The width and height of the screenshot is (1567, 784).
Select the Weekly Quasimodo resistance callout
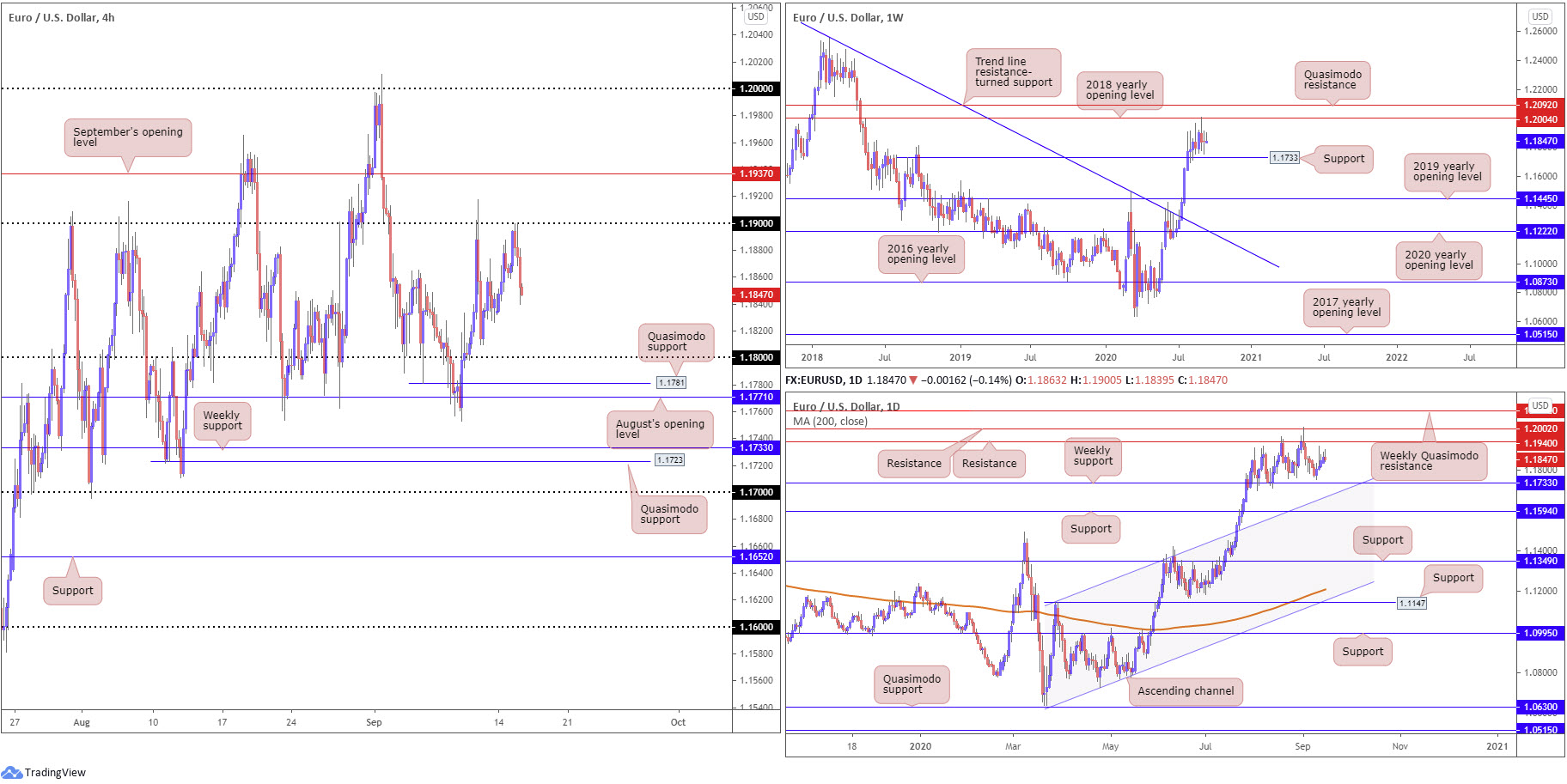[x=1429, y=461]
